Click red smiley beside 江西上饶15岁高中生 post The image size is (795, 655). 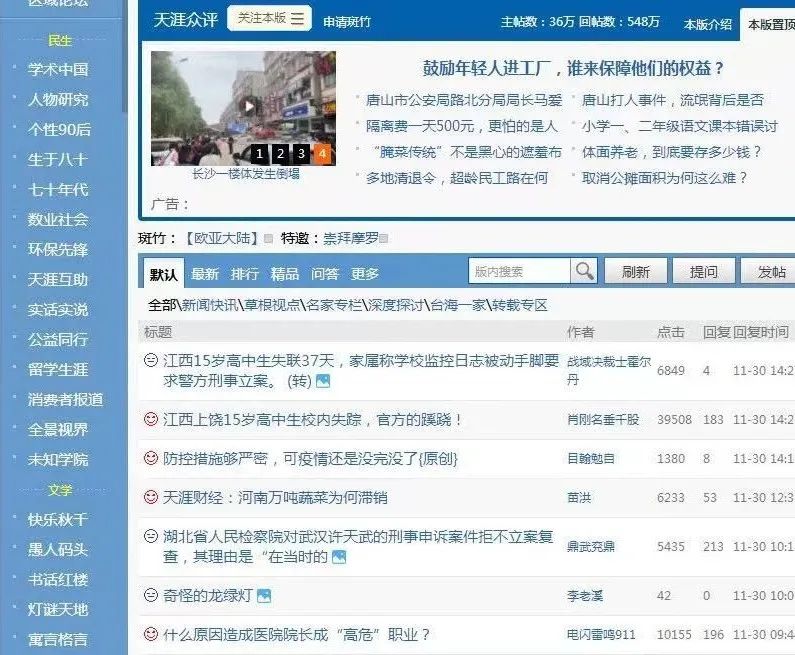point(151,419)
